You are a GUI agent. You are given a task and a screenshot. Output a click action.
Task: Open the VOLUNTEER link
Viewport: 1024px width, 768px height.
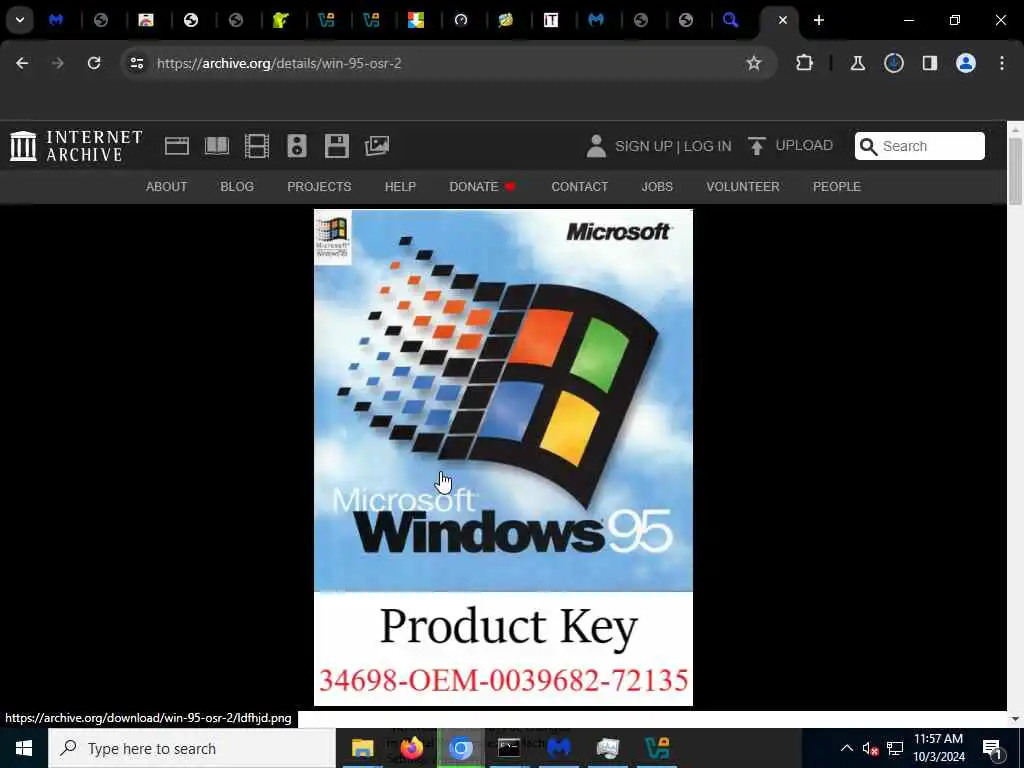(743, 187)
